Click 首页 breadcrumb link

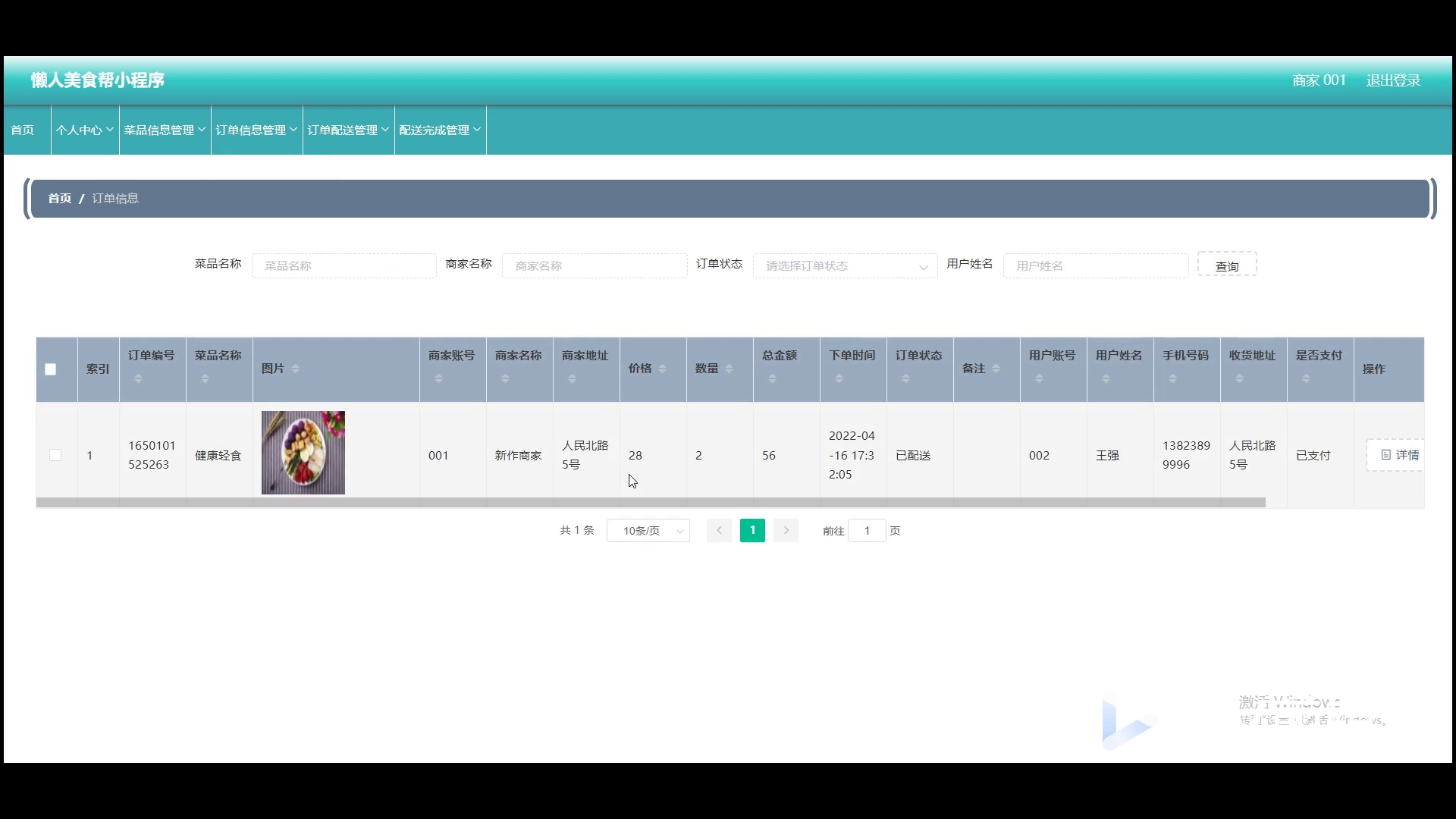[x=60, y=199]
